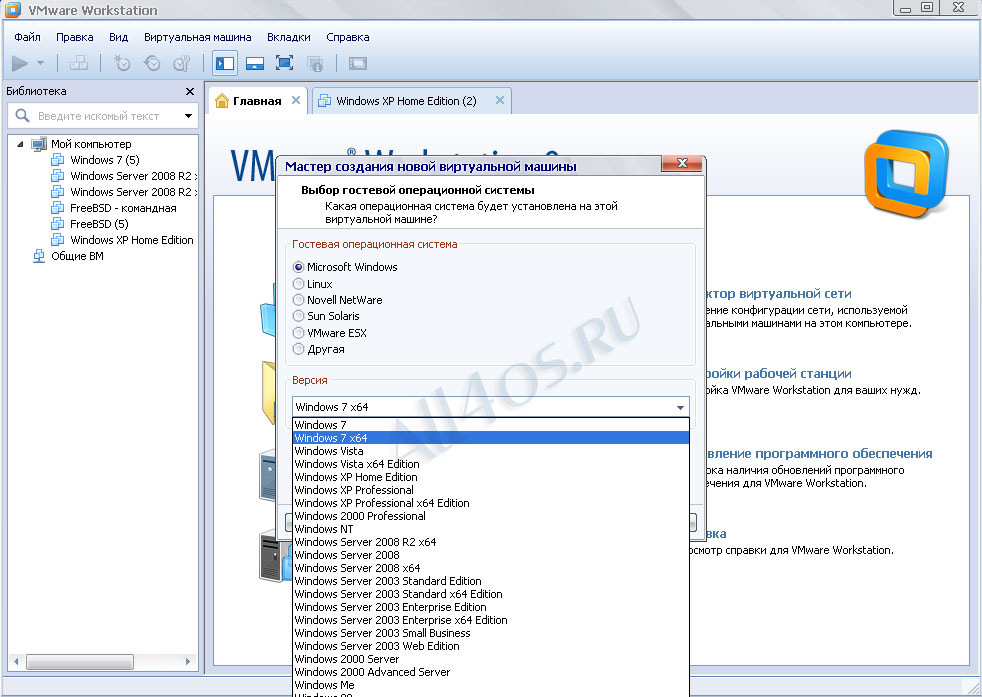This screenshot has height=697, width=982.
Task: Choose Windows 2000 Professional option
Action: [x=491, y=516]
